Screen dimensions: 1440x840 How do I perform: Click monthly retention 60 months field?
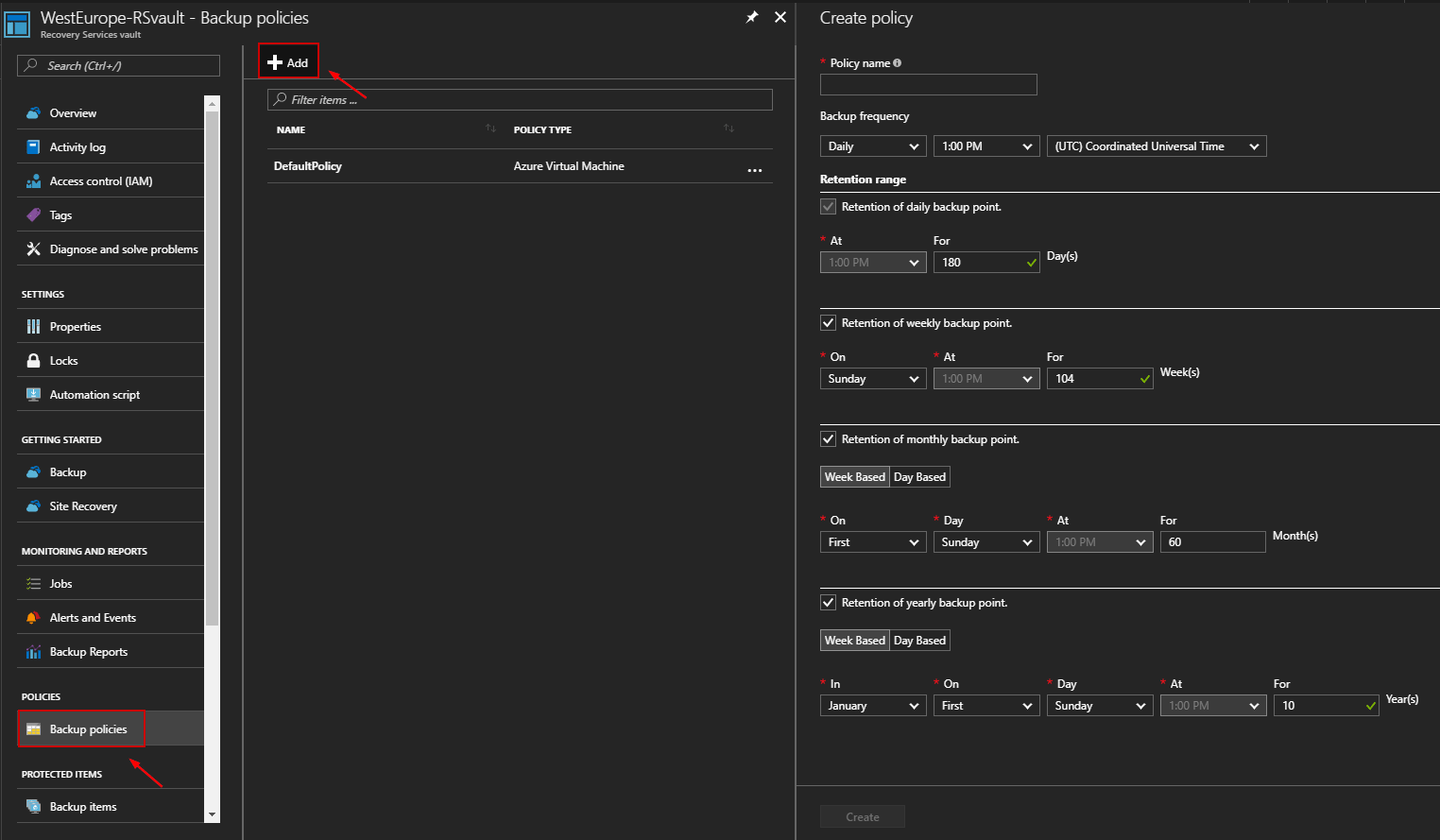pos(1213,542)
